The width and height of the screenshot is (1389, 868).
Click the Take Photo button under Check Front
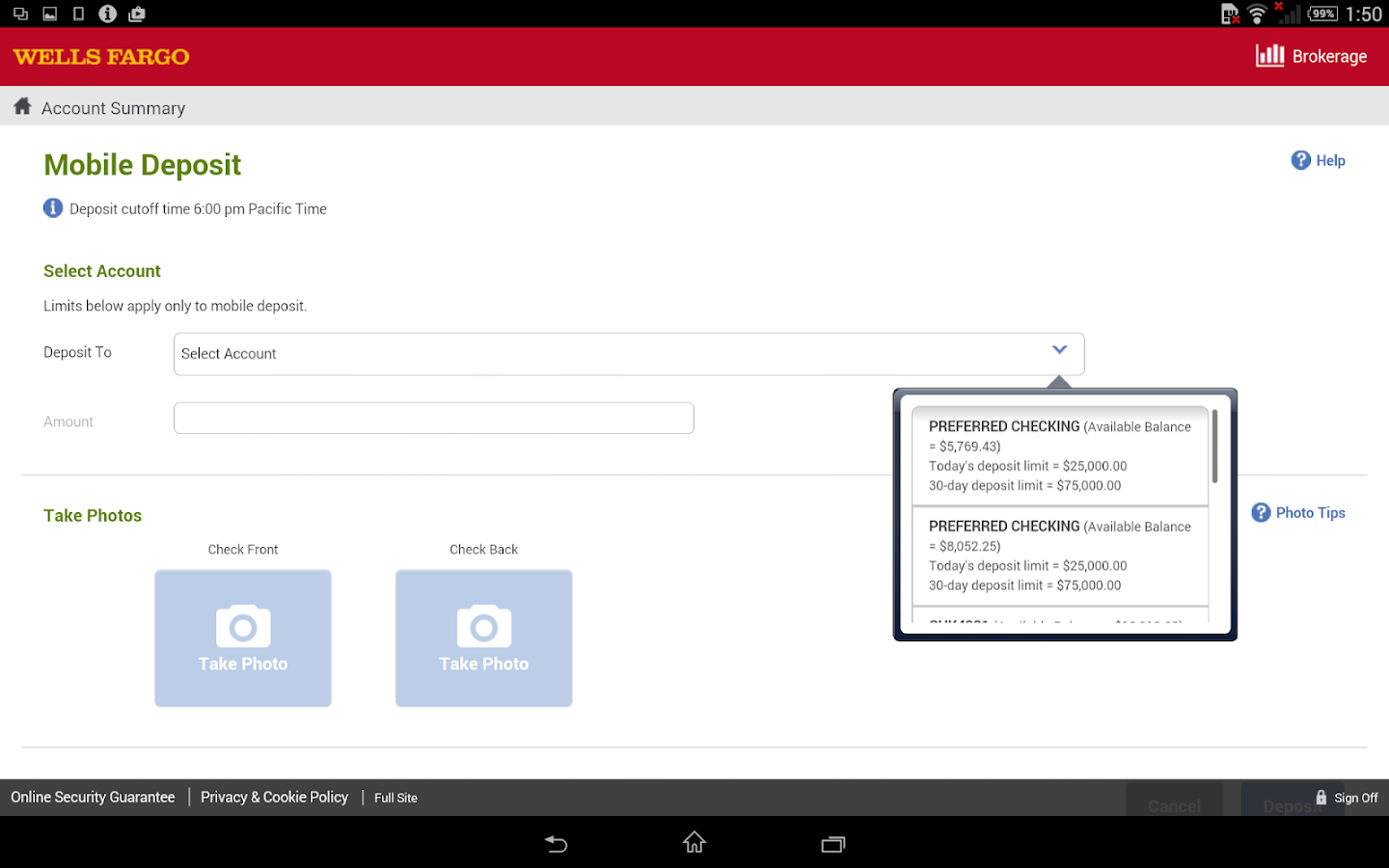click(243, 638)
